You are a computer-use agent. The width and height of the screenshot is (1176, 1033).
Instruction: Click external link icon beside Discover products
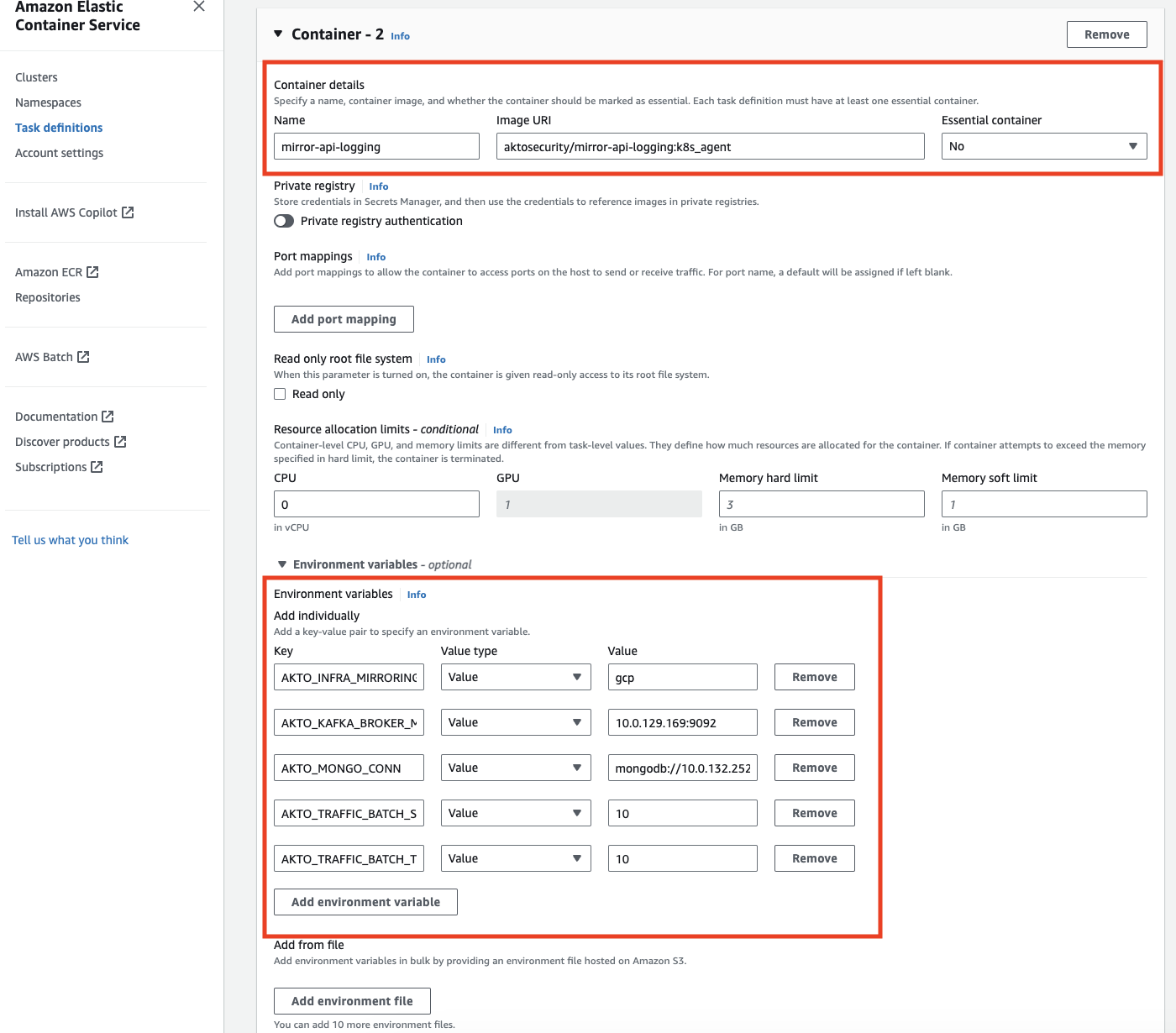pyautogui.click(x=120, y=442)
